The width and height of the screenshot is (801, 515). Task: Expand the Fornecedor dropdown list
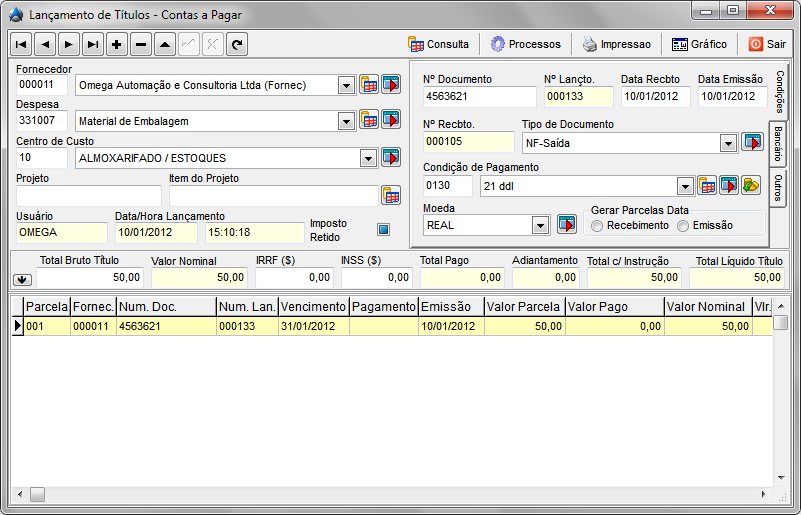pos(346,85)
